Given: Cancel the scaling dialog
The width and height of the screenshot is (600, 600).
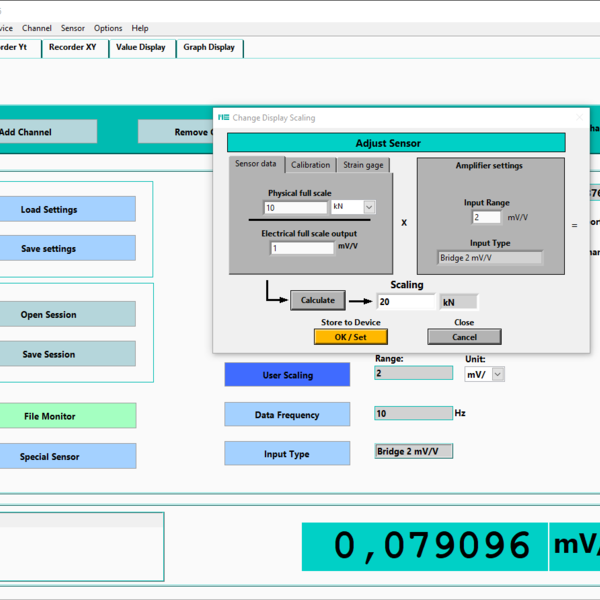Looking at the screenshot, I should pos(464,337).
